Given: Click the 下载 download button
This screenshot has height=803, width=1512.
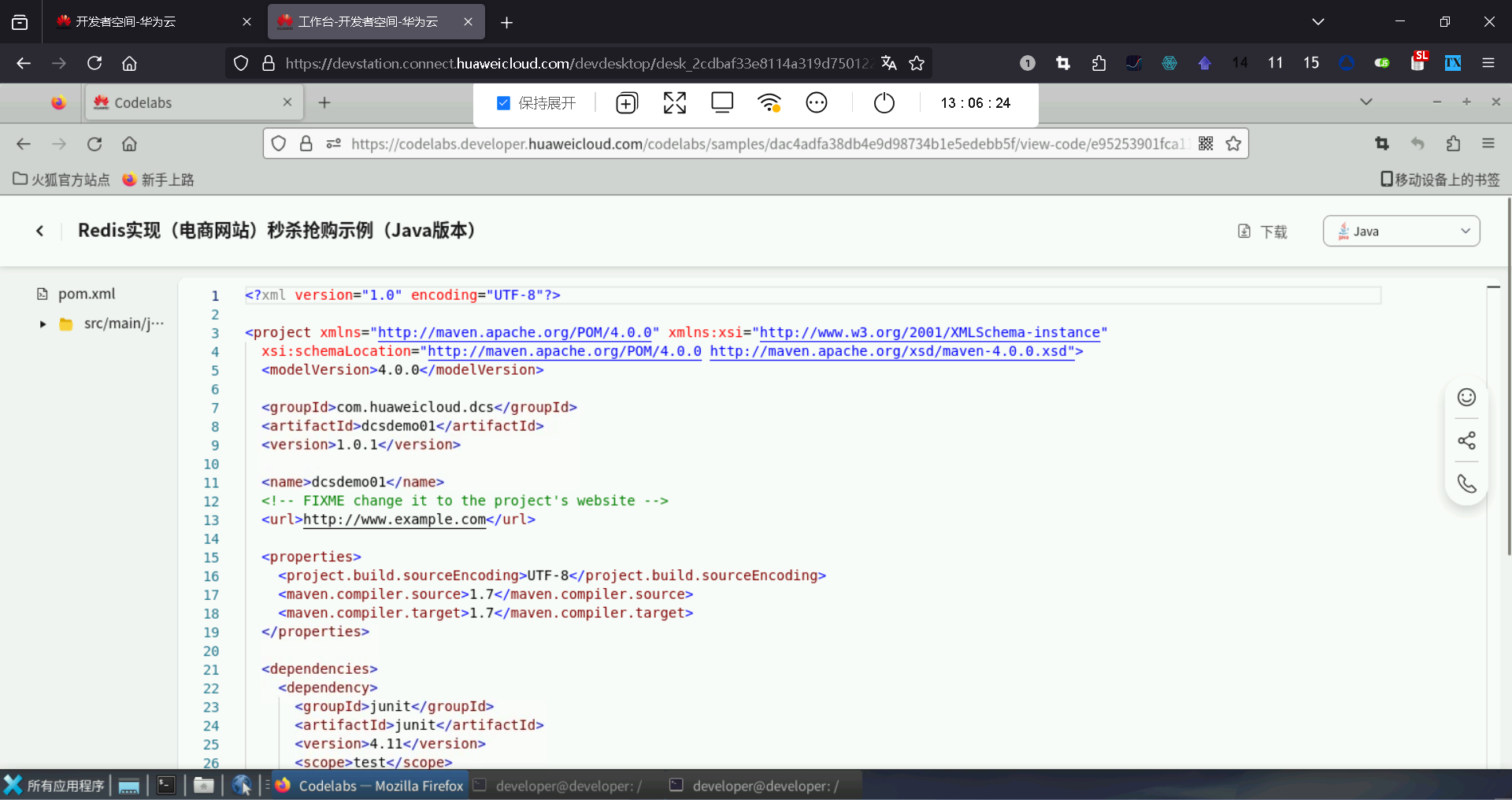Looking at the screenshot, I should (x=1262, y=231).
